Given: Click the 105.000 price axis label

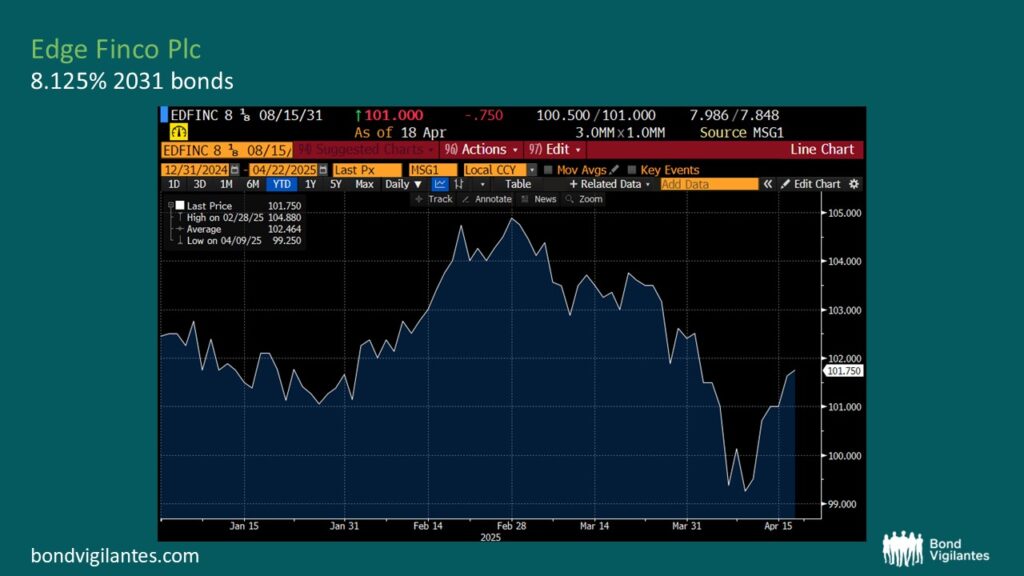Looking at the screenshot, I should coord(844,213).
